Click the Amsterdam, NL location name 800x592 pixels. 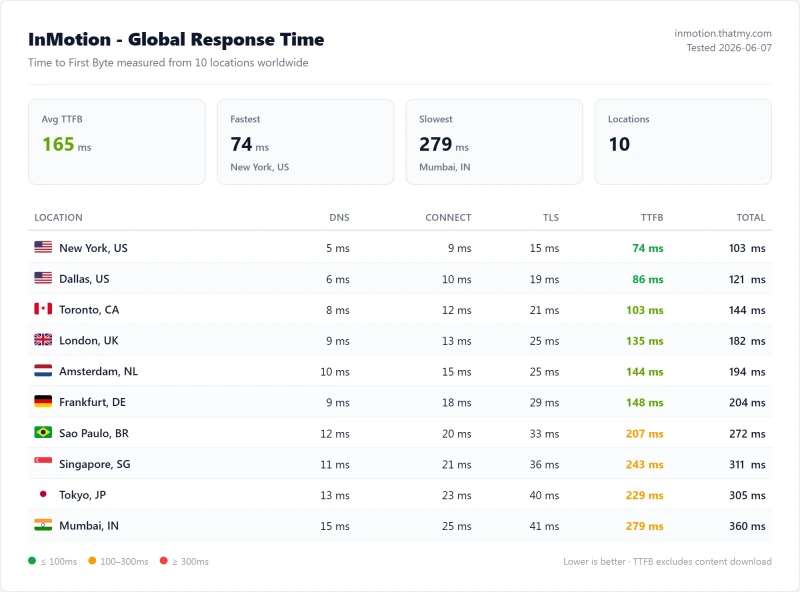(98, 372)
